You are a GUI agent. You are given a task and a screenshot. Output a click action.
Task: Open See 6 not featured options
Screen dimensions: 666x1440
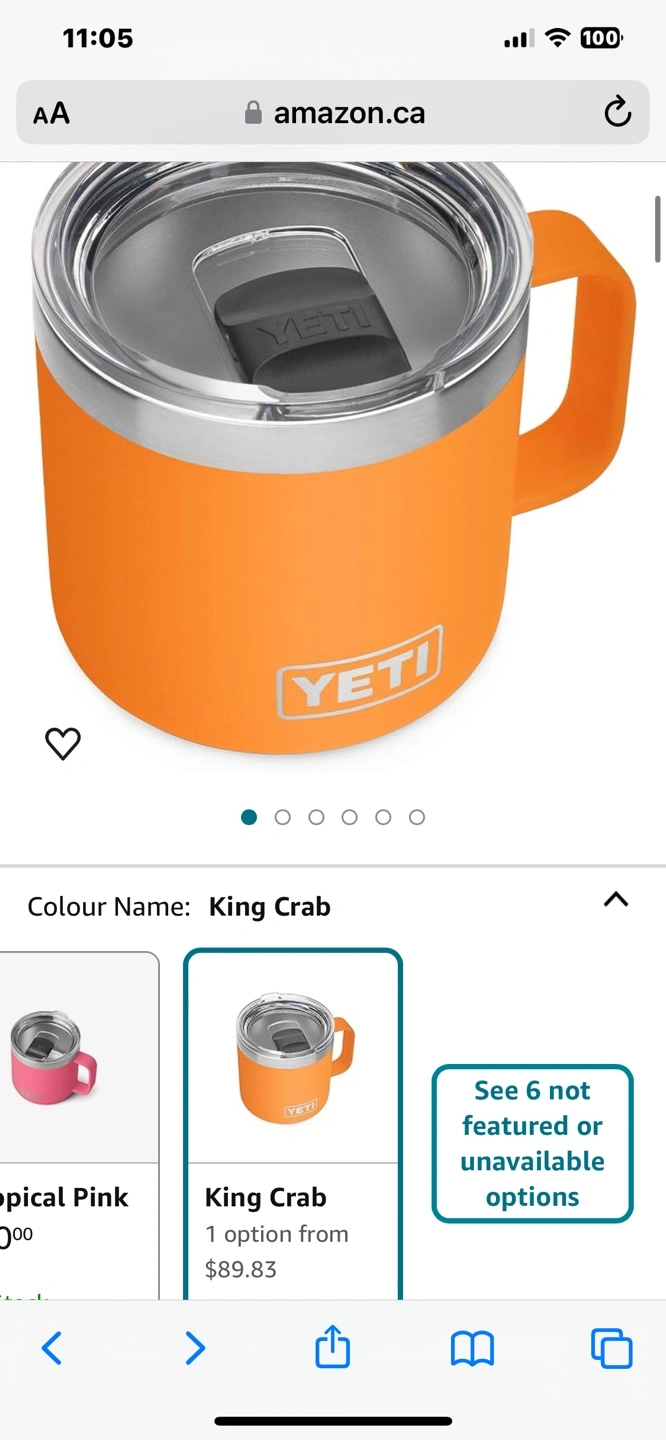(x=533, y=1143)
